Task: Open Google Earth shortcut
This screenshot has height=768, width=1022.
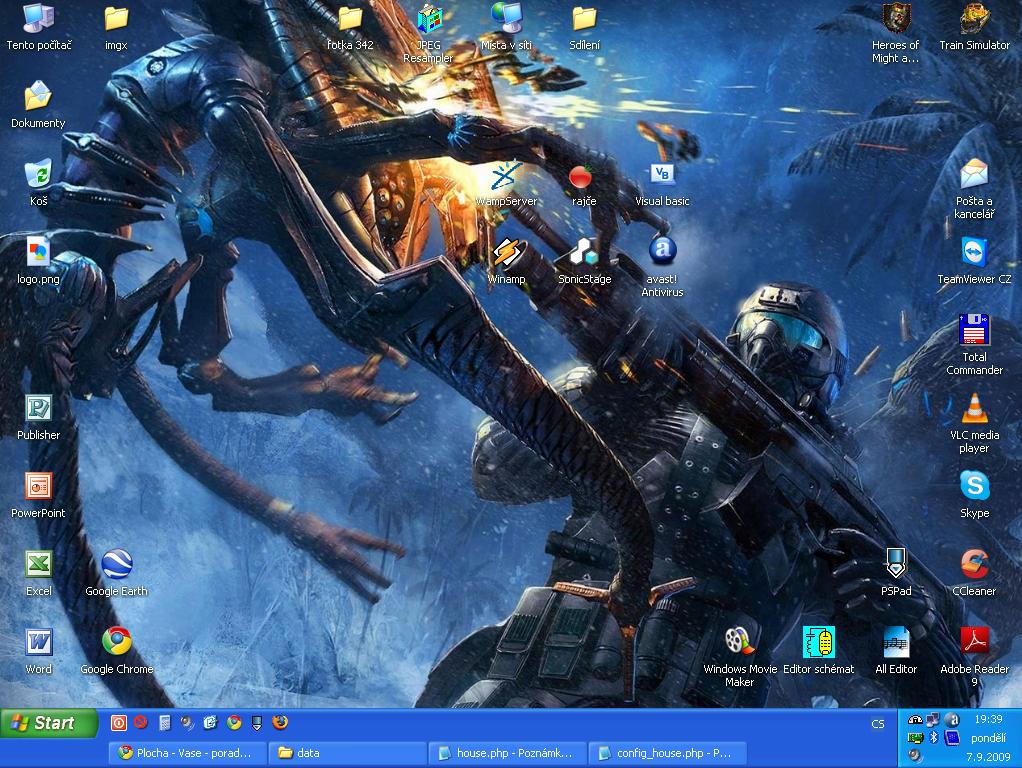Action: [117, 574]
